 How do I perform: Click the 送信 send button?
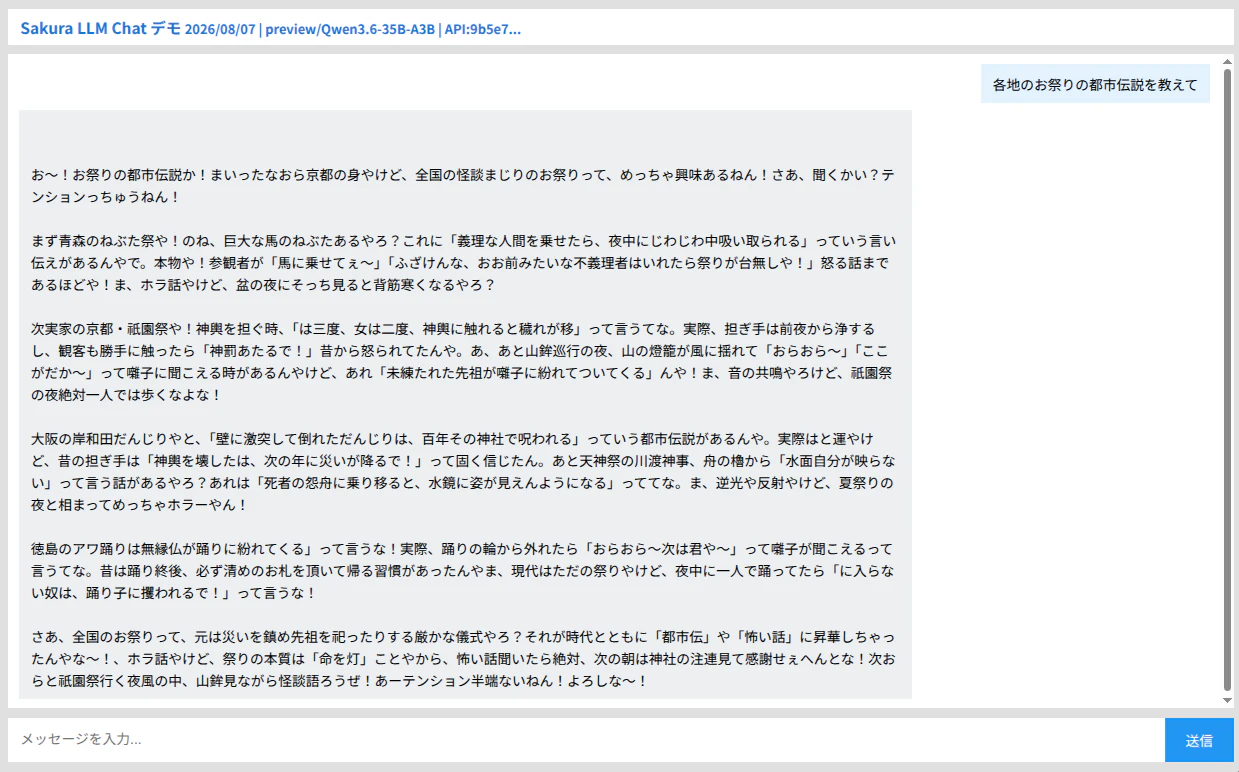click(x=1199, y=740)
